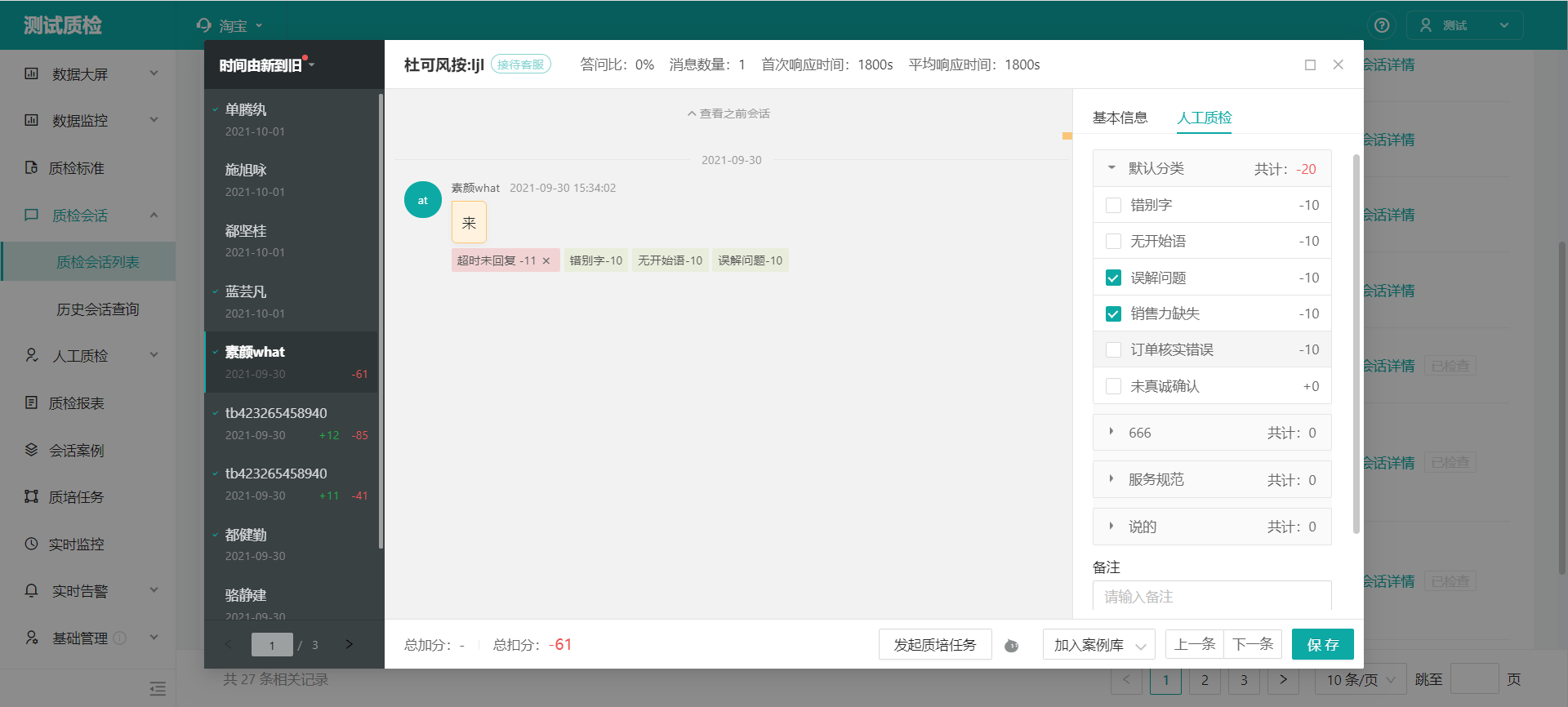Expand the 说的 category
Screen dimensions: 1568x707
click(1111, 526)
